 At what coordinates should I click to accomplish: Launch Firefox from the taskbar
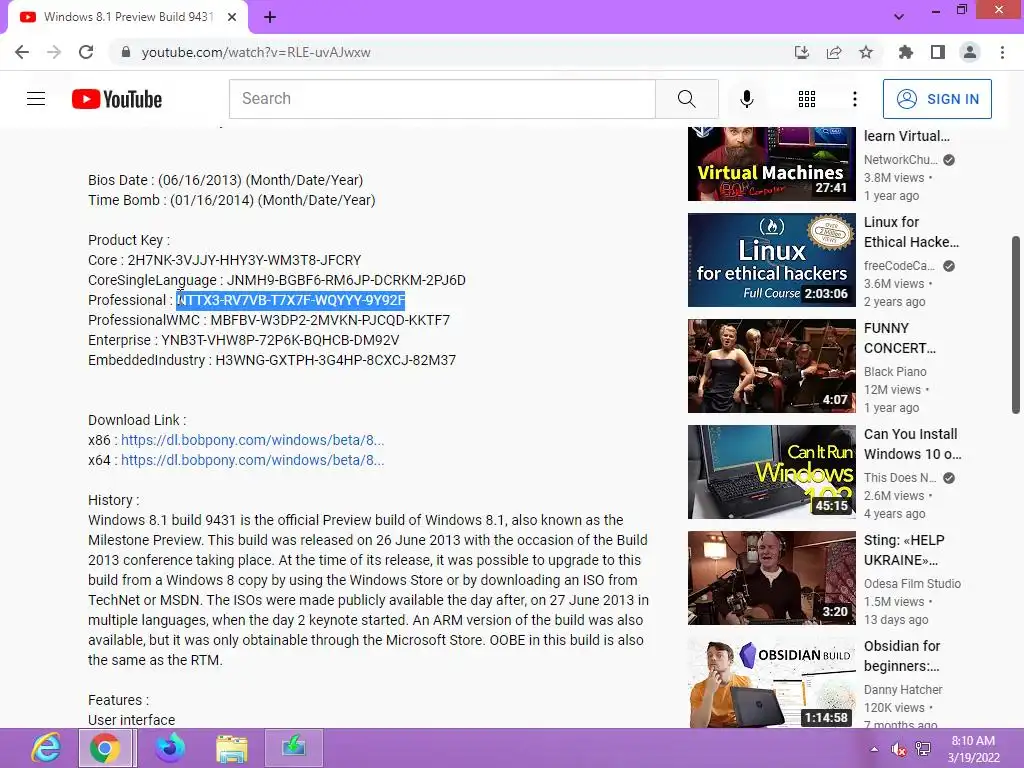pos(170,748)
